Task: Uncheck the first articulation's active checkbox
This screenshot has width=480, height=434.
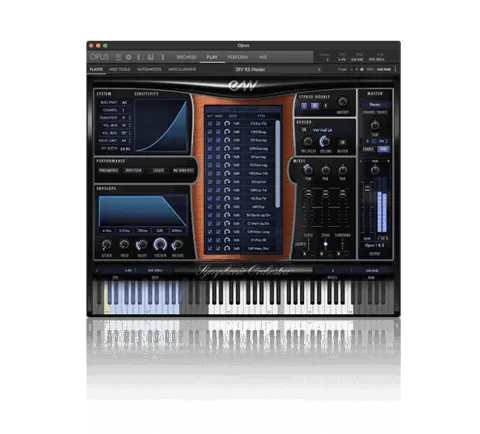Action: (x=210, y=124)
